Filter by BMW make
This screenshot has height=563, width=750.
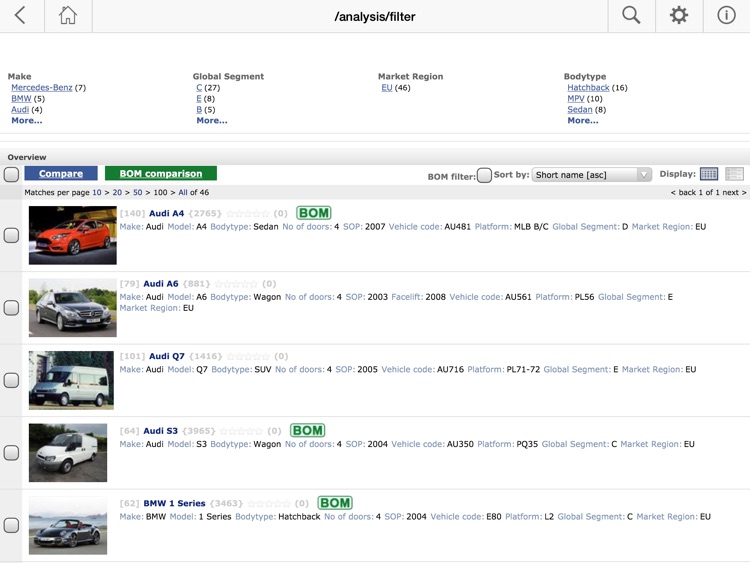(21, 99)
